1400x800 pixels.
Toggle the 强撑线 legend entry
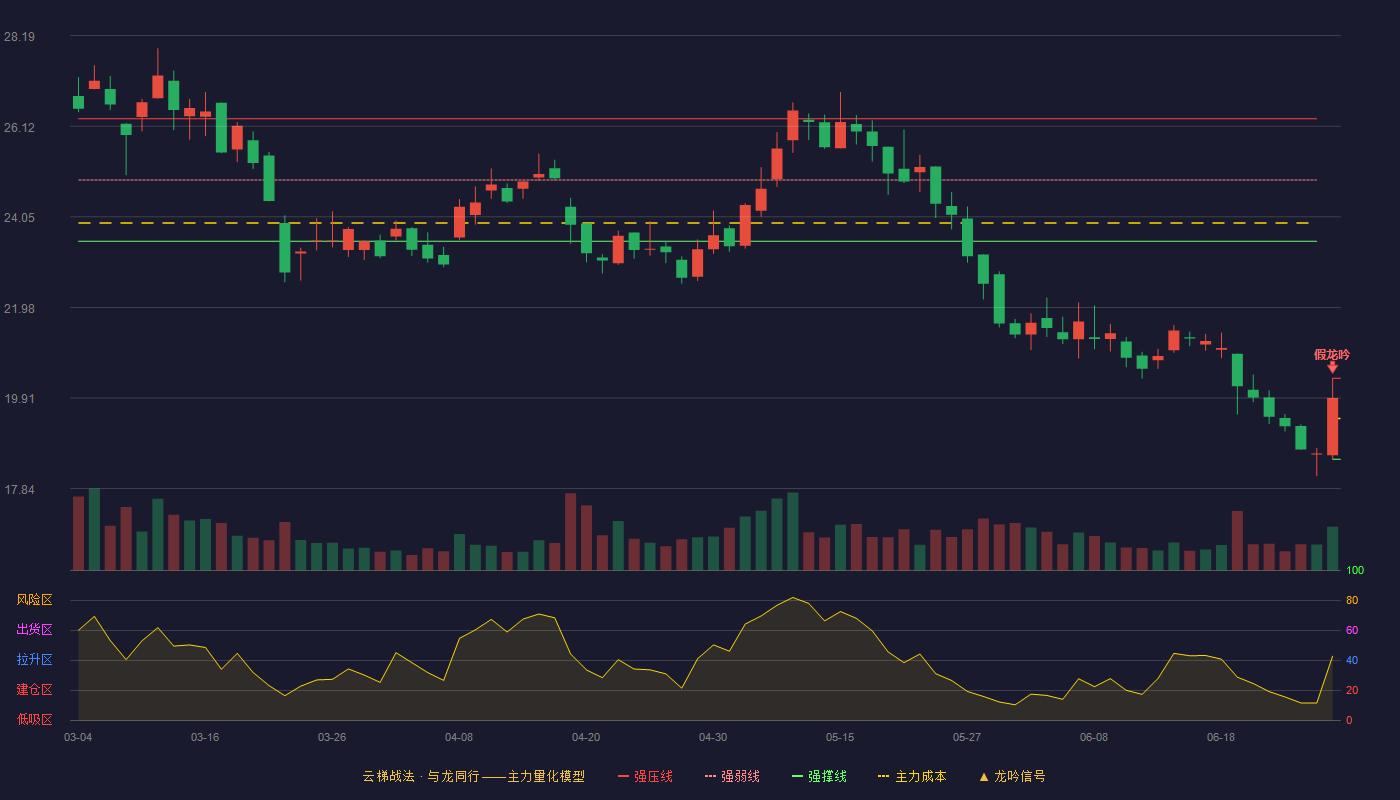pos(819,776)
